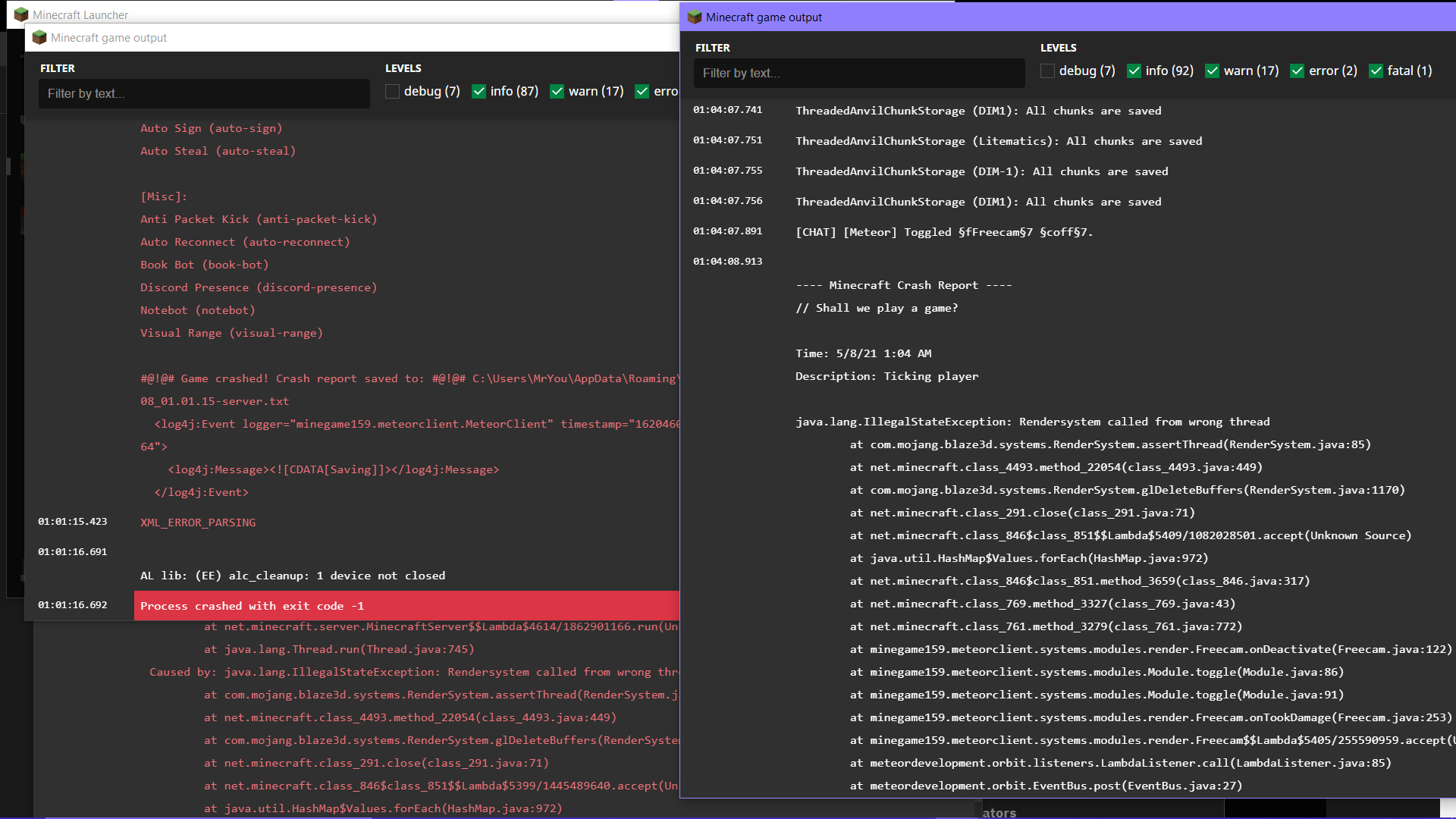Enable the debug (7) checkbox in the left window
1456x819 pixels.
[392, 91]
